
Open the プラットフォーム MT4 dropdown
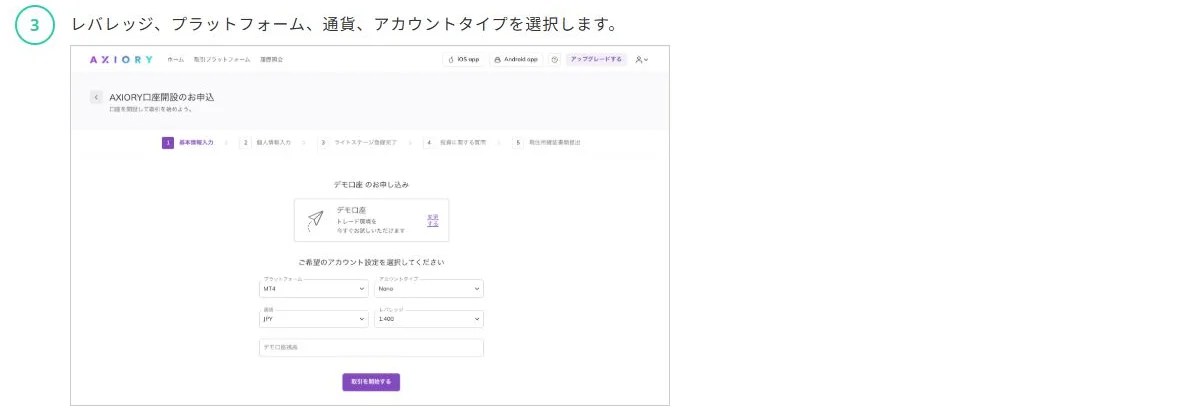(x=314, y=288)
